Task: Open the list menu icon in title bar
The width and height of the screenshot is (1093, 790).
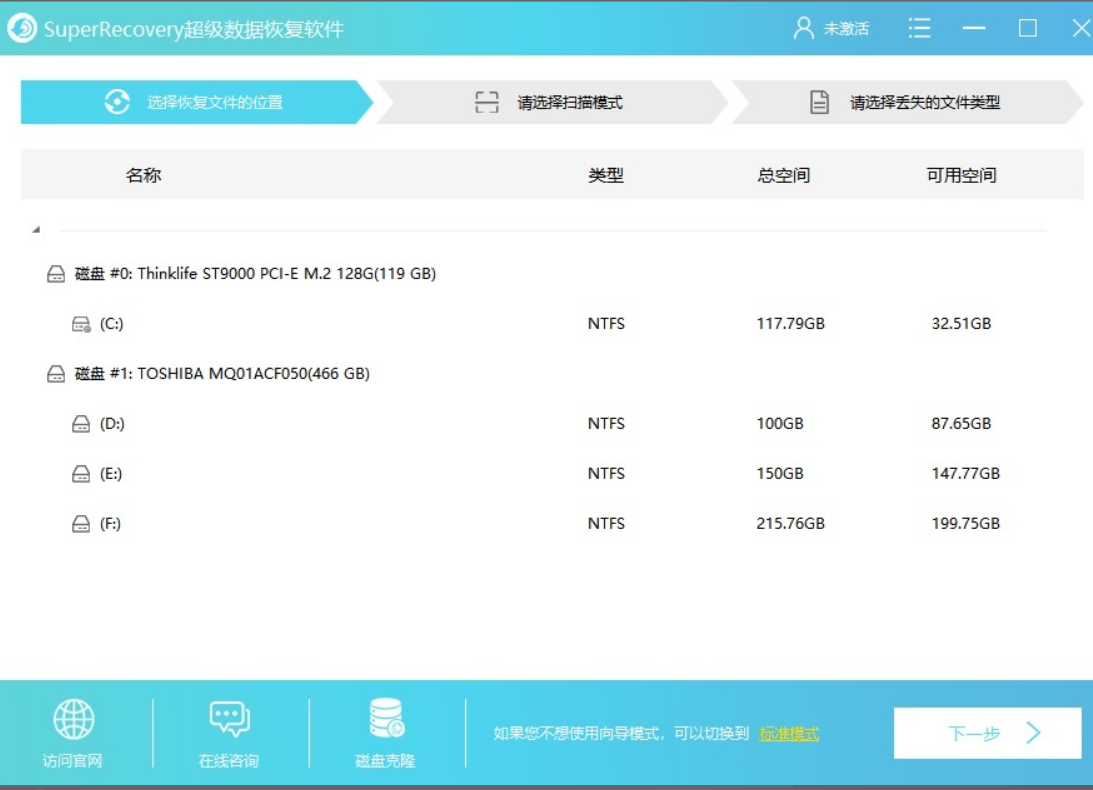Action: 919,28
